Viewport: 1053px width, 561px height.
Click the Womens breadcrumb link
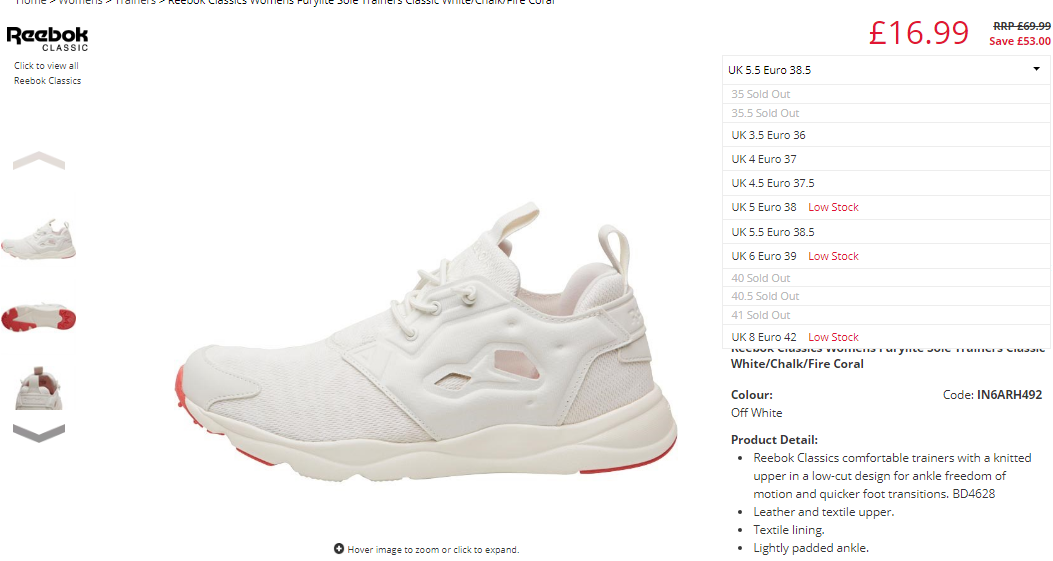81,2
